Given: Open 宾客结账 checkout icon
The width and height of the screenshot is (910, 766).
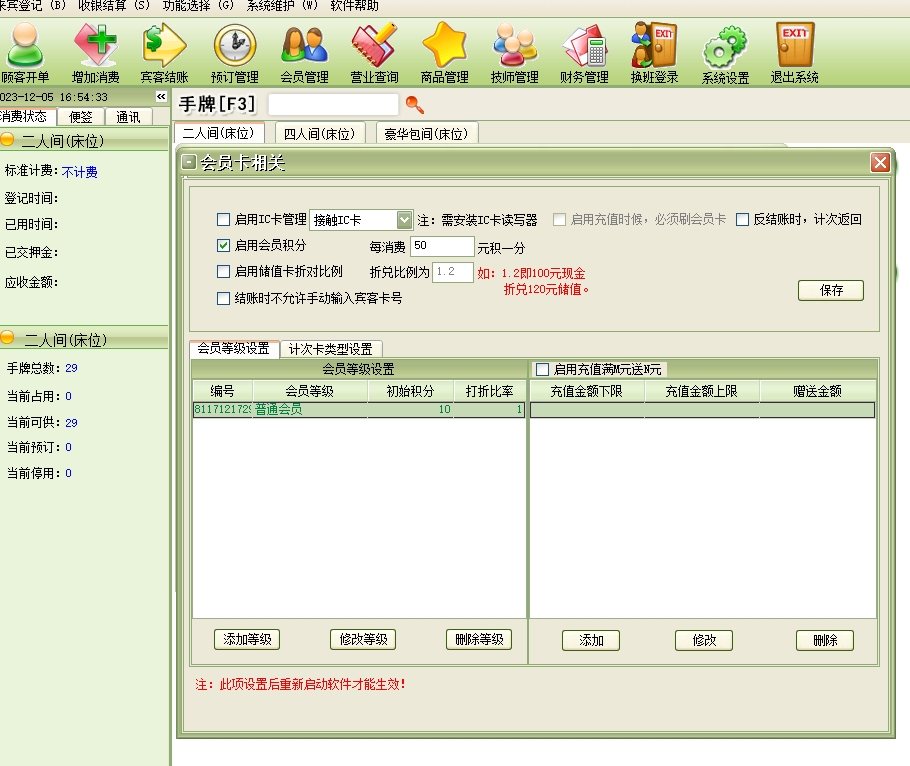Looking at the screenshot, I should tap(164, 46).
